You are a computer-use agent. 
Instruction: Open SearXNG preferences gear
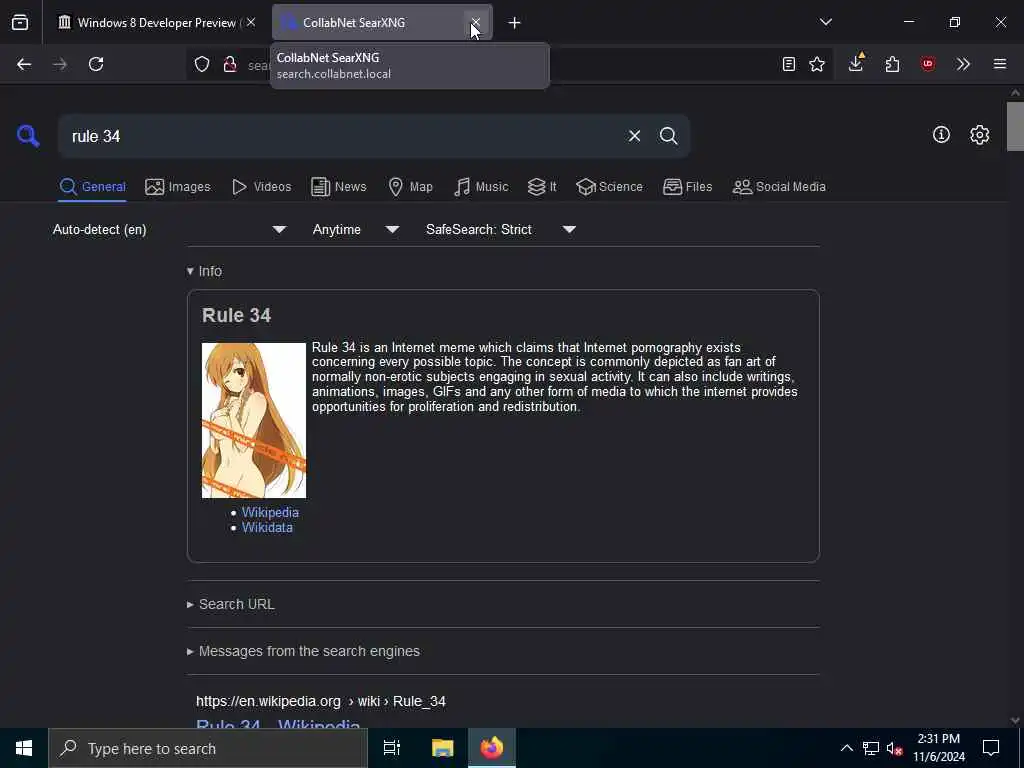tap(980, 135)
